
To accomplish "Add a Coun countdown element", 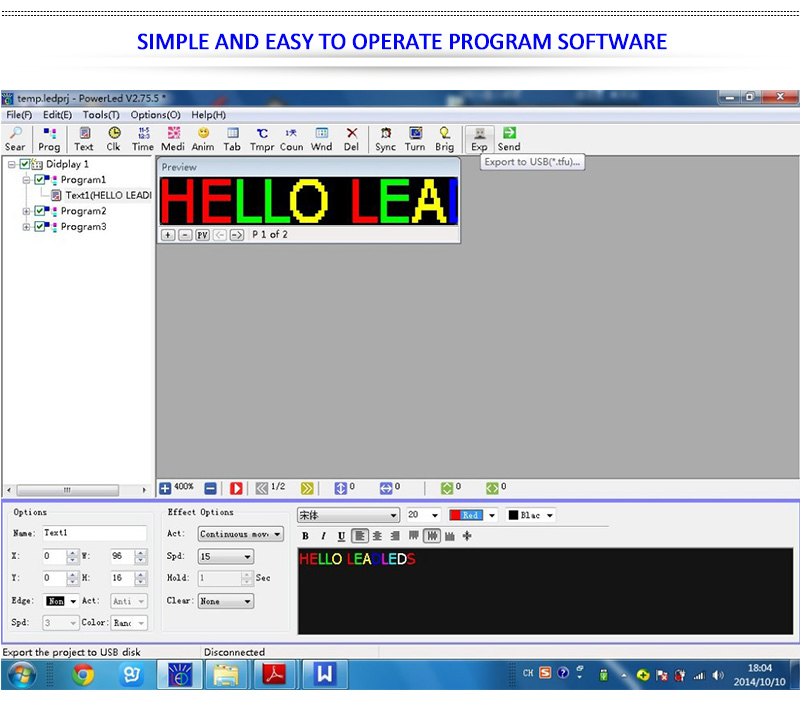I will 291,139.
